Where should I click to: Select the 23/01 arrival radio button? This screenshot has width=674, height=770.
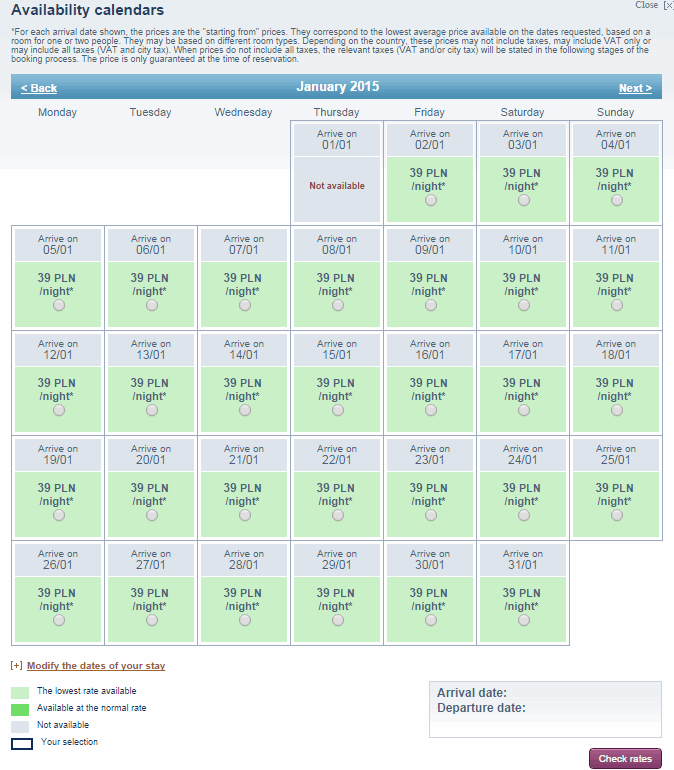pyautogui.click(x=431, y=516)
